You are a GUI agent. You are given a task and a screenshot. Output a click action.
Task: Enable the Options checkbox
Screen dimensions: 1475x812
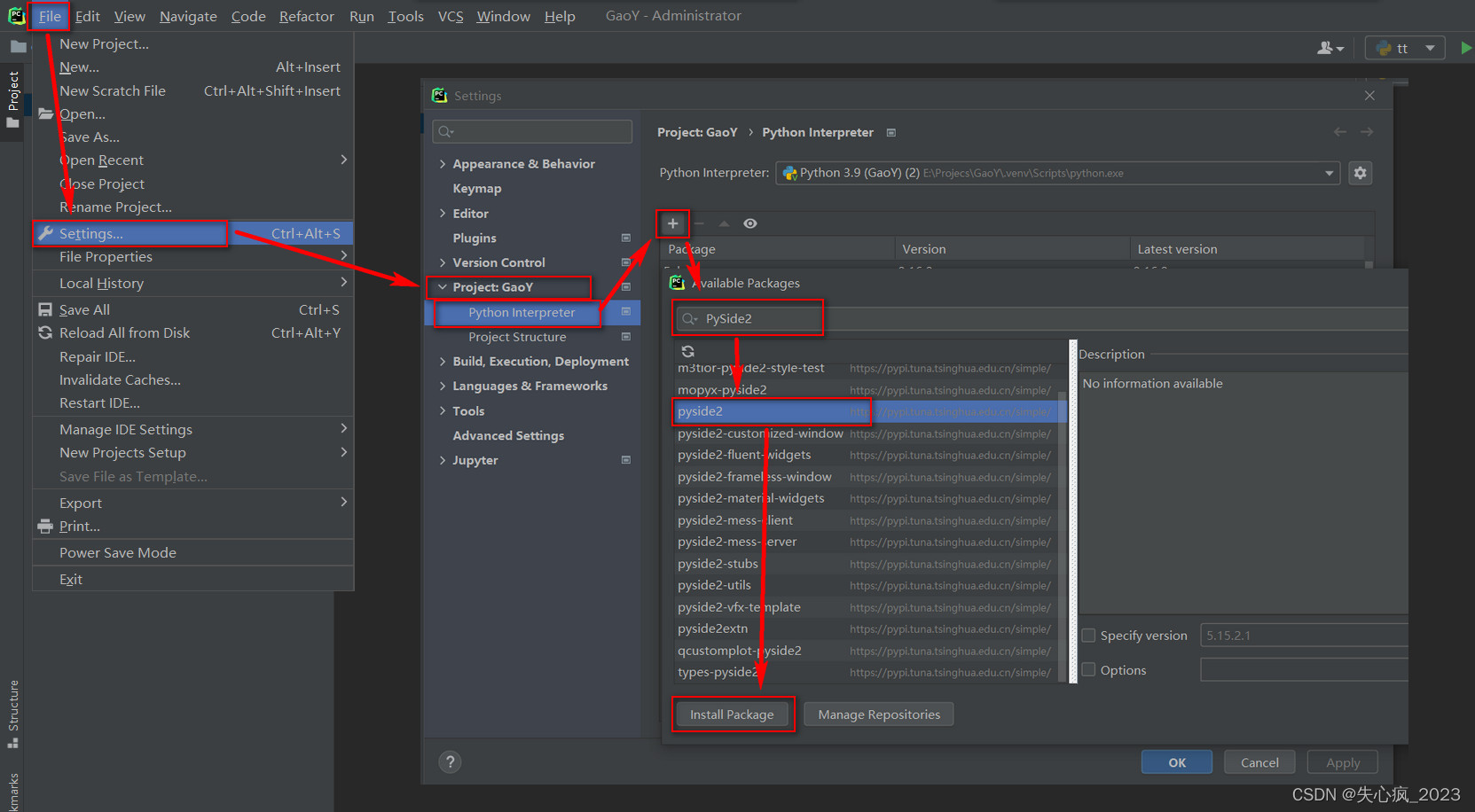[x=1088, y=669]
